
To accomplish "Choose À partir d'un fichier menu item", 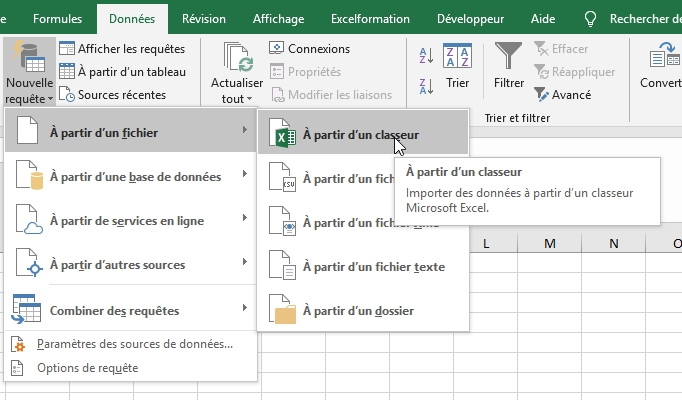I will click(x=130, y=130).
